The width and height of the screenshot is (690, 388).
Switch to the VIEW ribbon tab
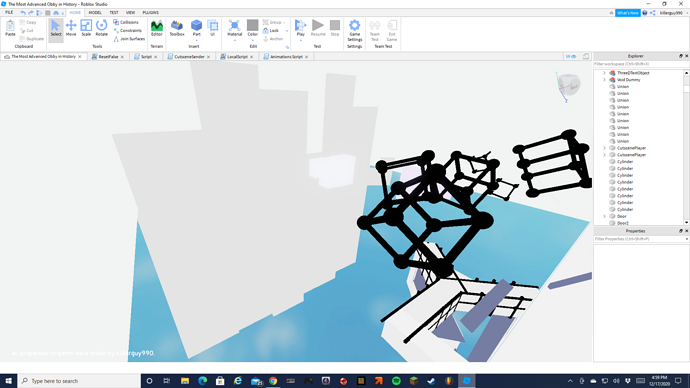tap(130, 13)
